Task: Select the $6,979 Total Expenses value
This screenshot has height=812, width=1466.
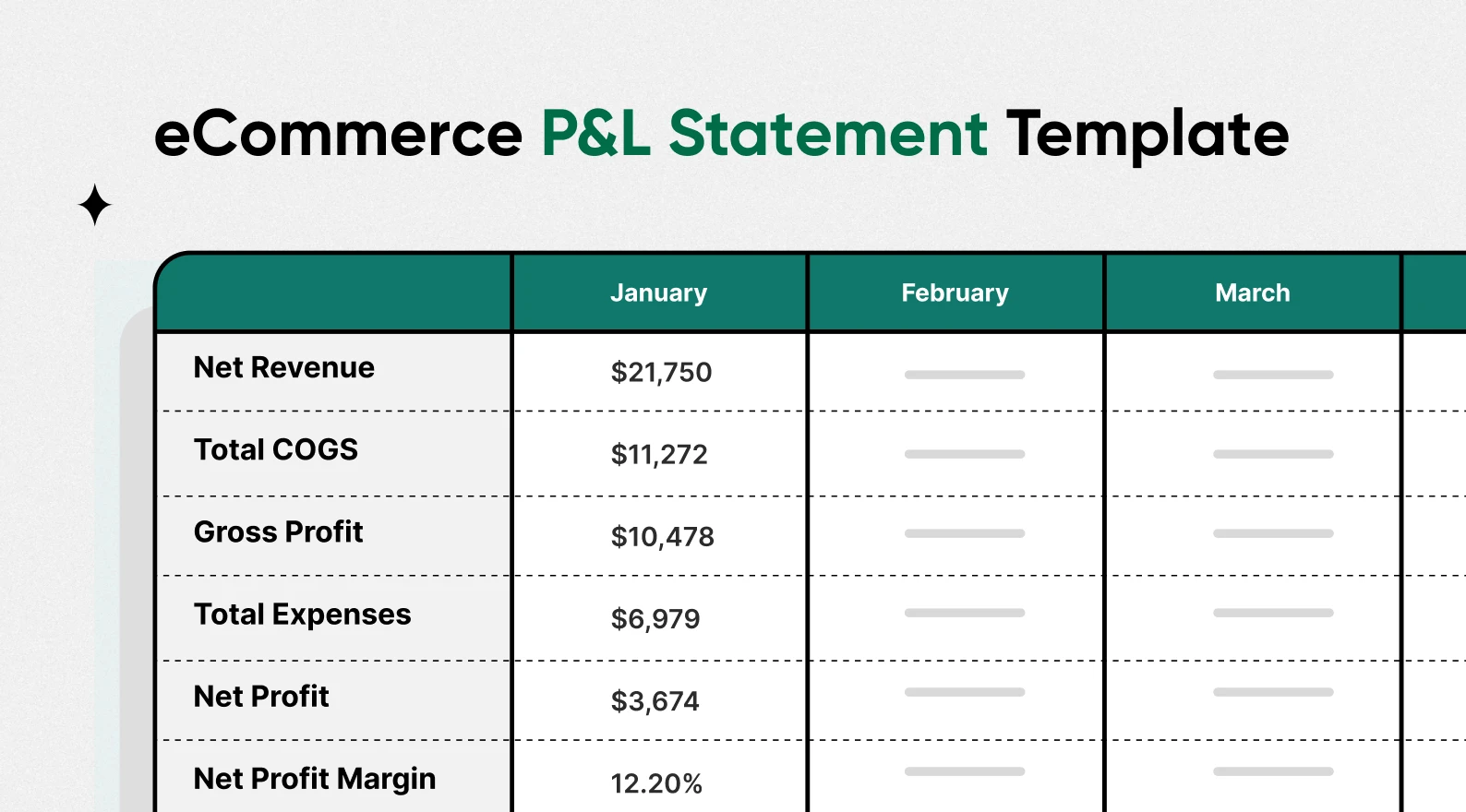Action: click(x=655, y=618)
